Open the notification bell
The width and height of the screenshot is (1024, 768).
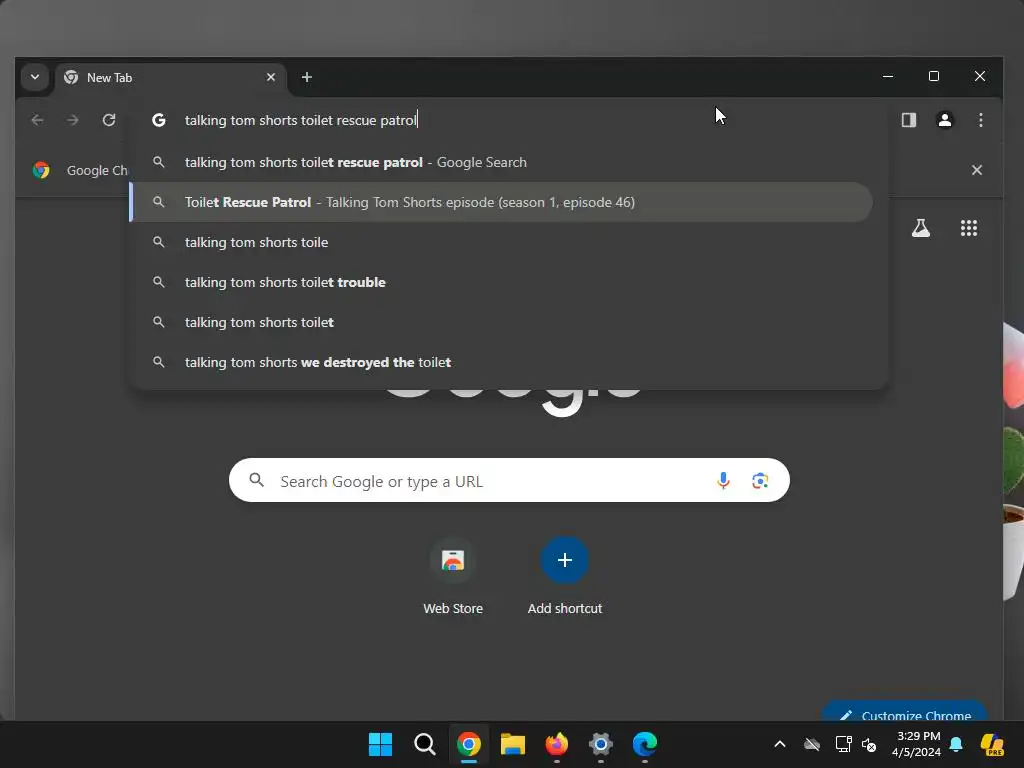tap(956, 744)
